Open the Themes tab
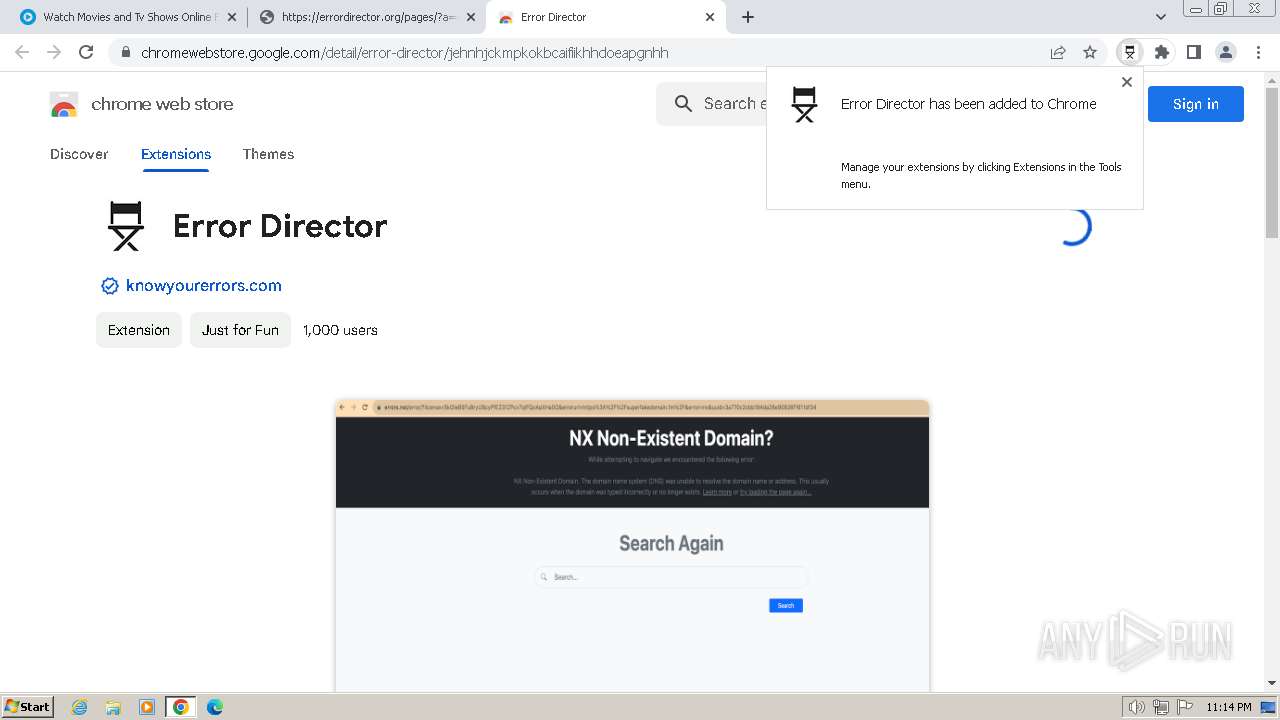This screenshot has height=720, width=1280. point(268,154)
